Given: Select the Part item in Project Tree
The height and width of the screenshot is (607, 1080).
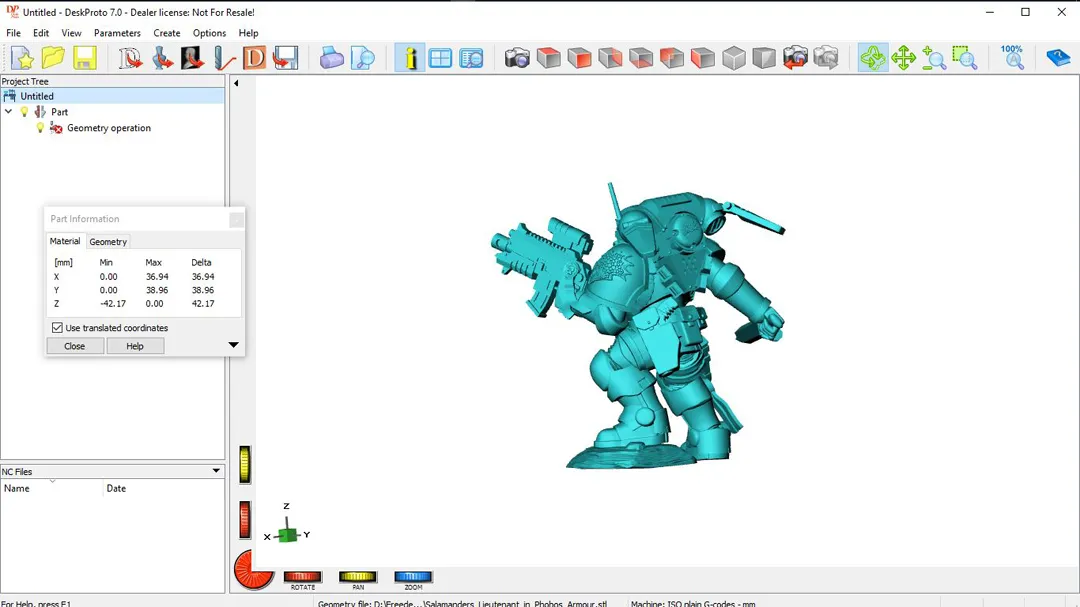Looking at the screenshot, I should tap(59, 112).
